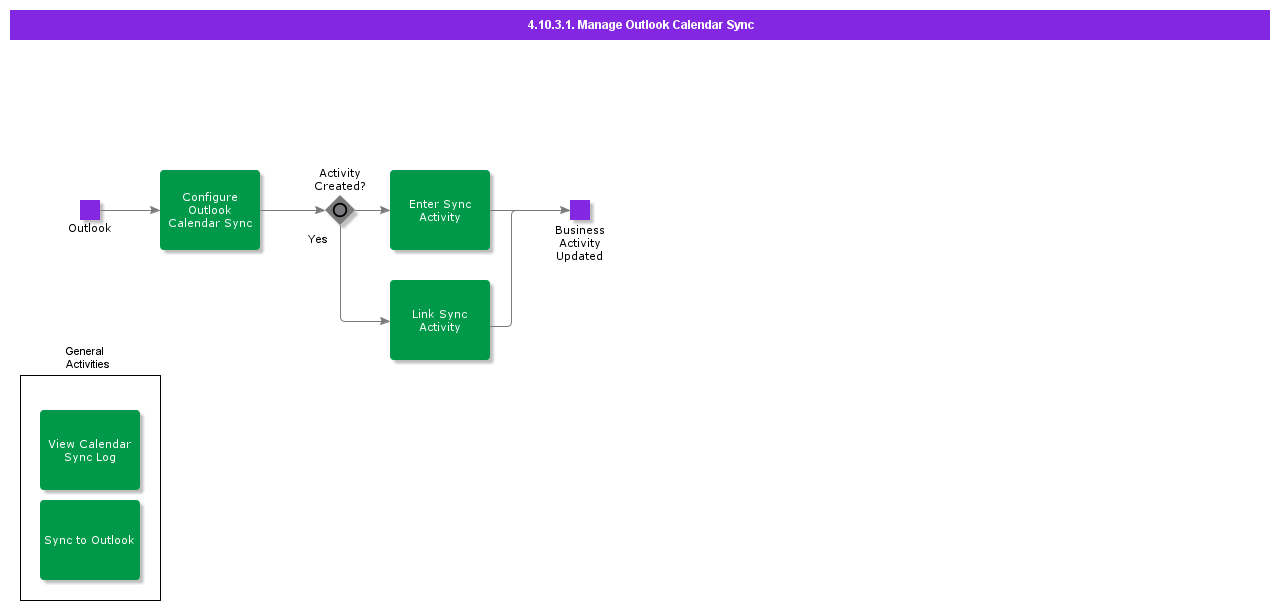Click the purple Outlook start event icon
This screenshot has width=1280, height=610.
(89, 210)
